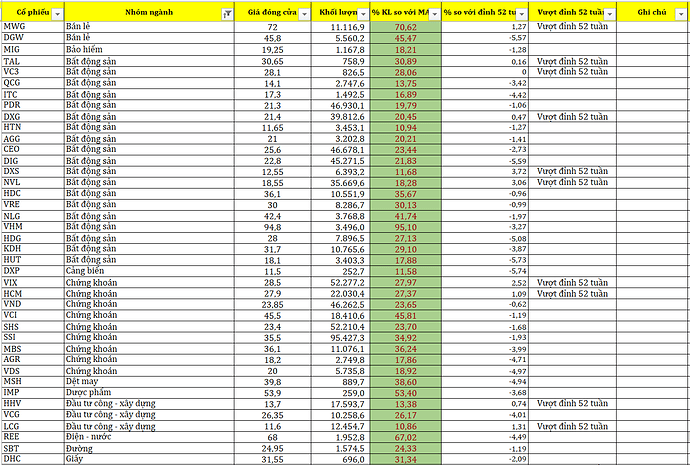This screenshot has width=690, height=465.
Task: Open the Nhóm ngành active filter button
Action: click(x=228, y=14)
